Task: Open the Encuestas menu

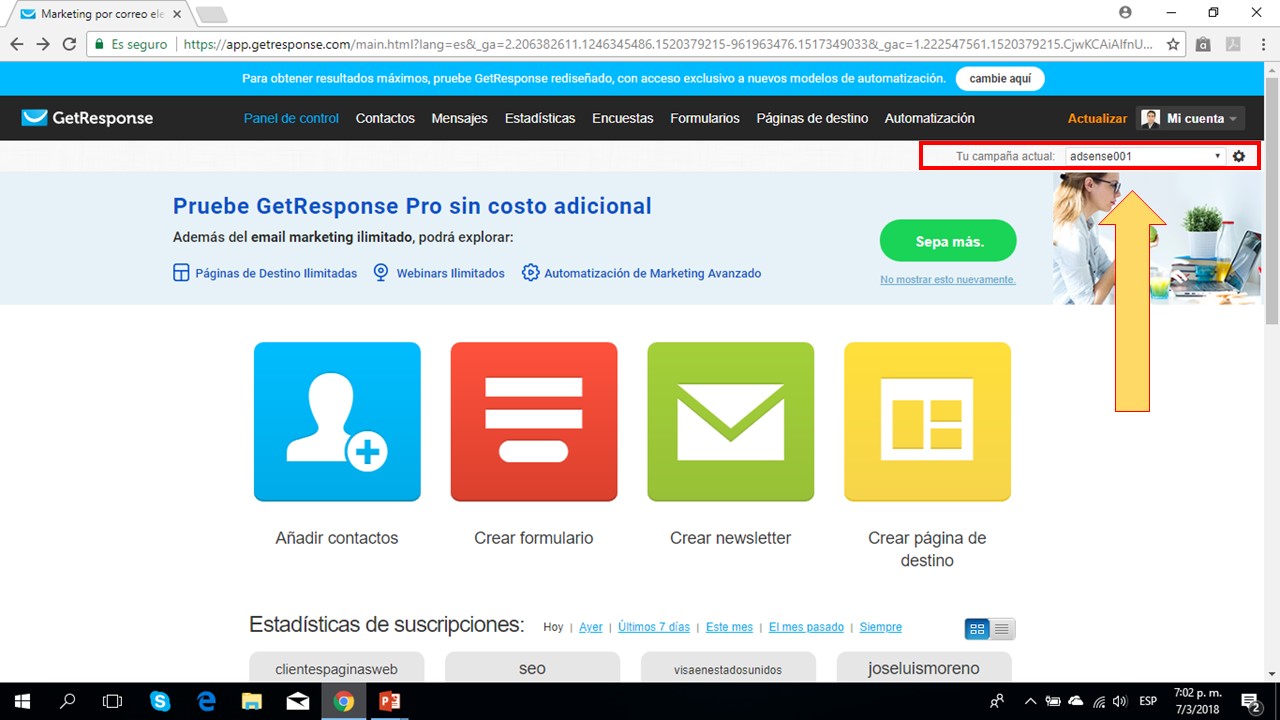Action: point(623,118)
